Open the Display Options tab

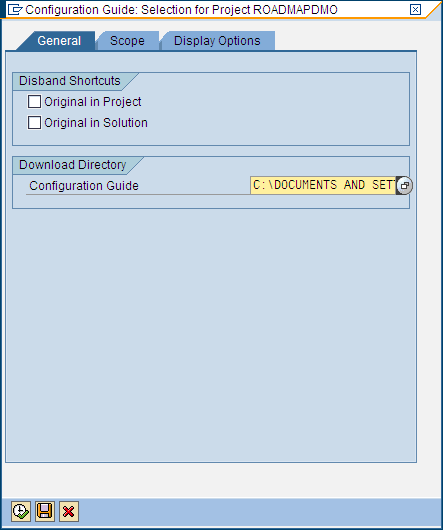[217, 41]
